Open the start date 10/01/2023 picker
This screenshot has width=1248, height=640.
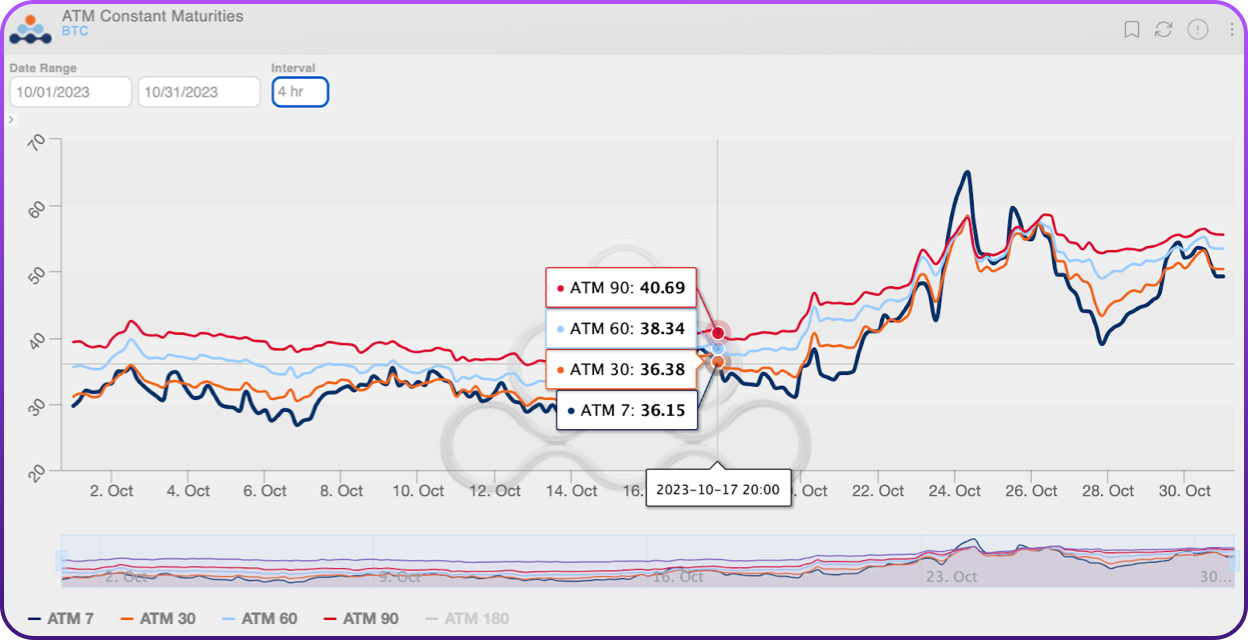coord(70,92)
